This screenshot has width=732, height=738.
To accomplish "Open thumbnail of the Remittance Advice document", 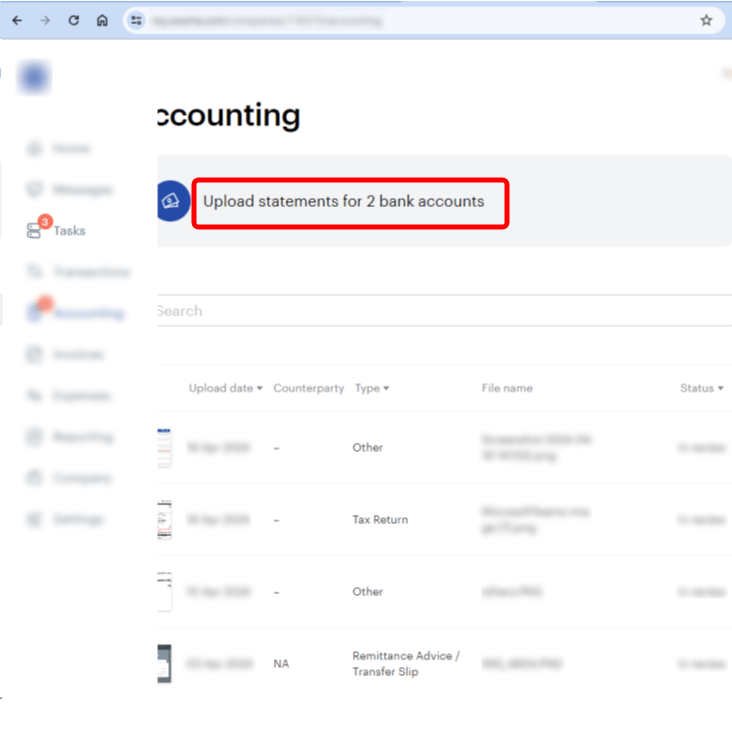I will coord(164,664).
